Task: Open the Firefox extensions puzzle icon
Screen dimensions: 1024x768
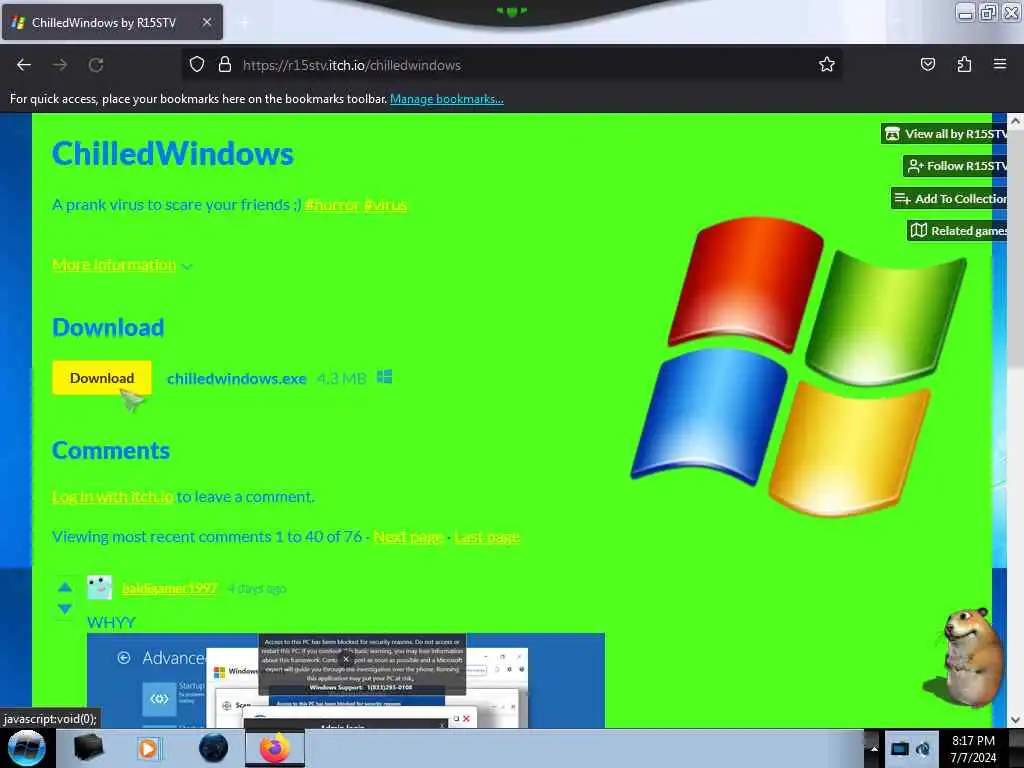Action: (x=964, y=65)
